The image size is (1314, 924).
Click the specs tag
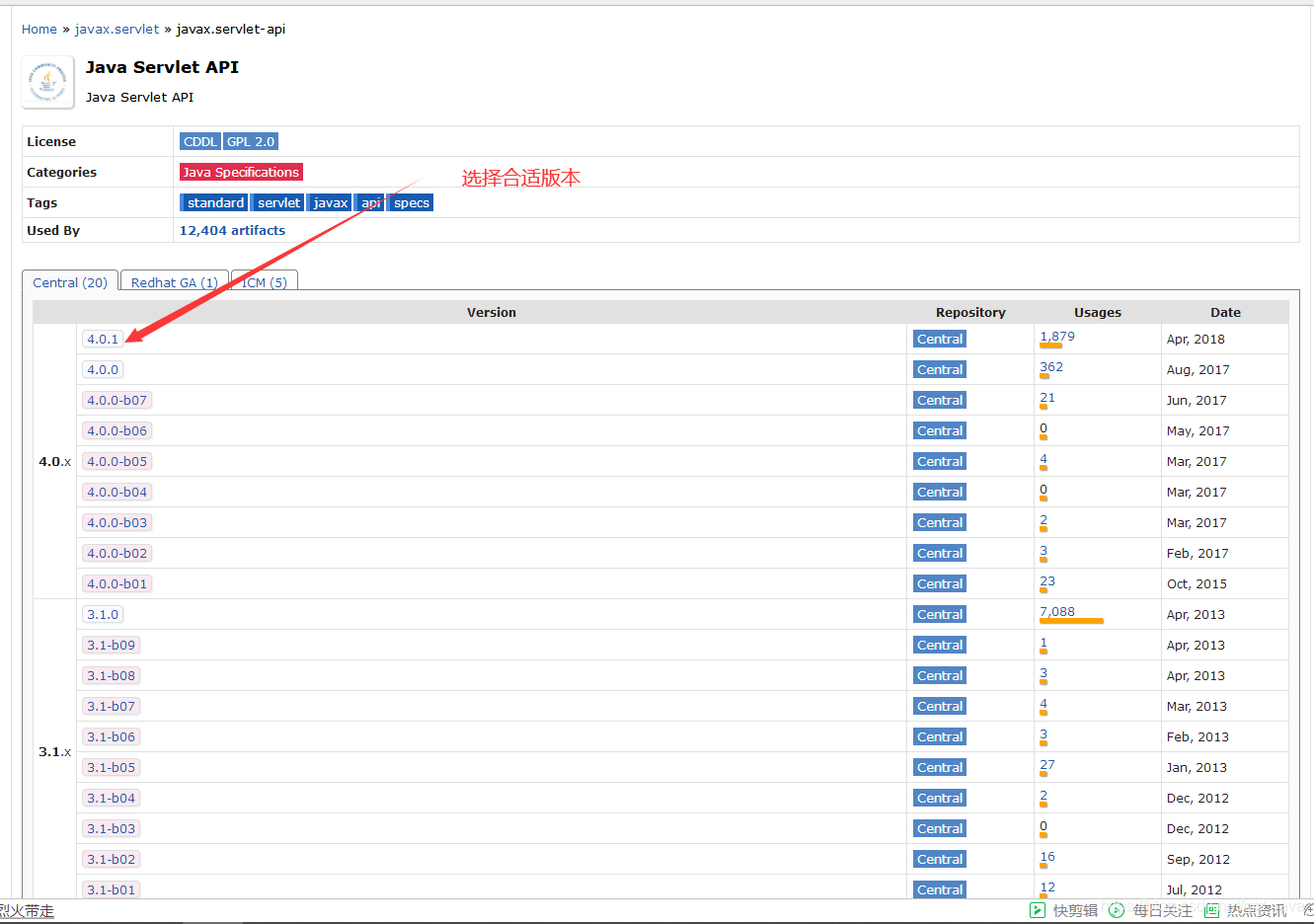click(x=412, y=202)
